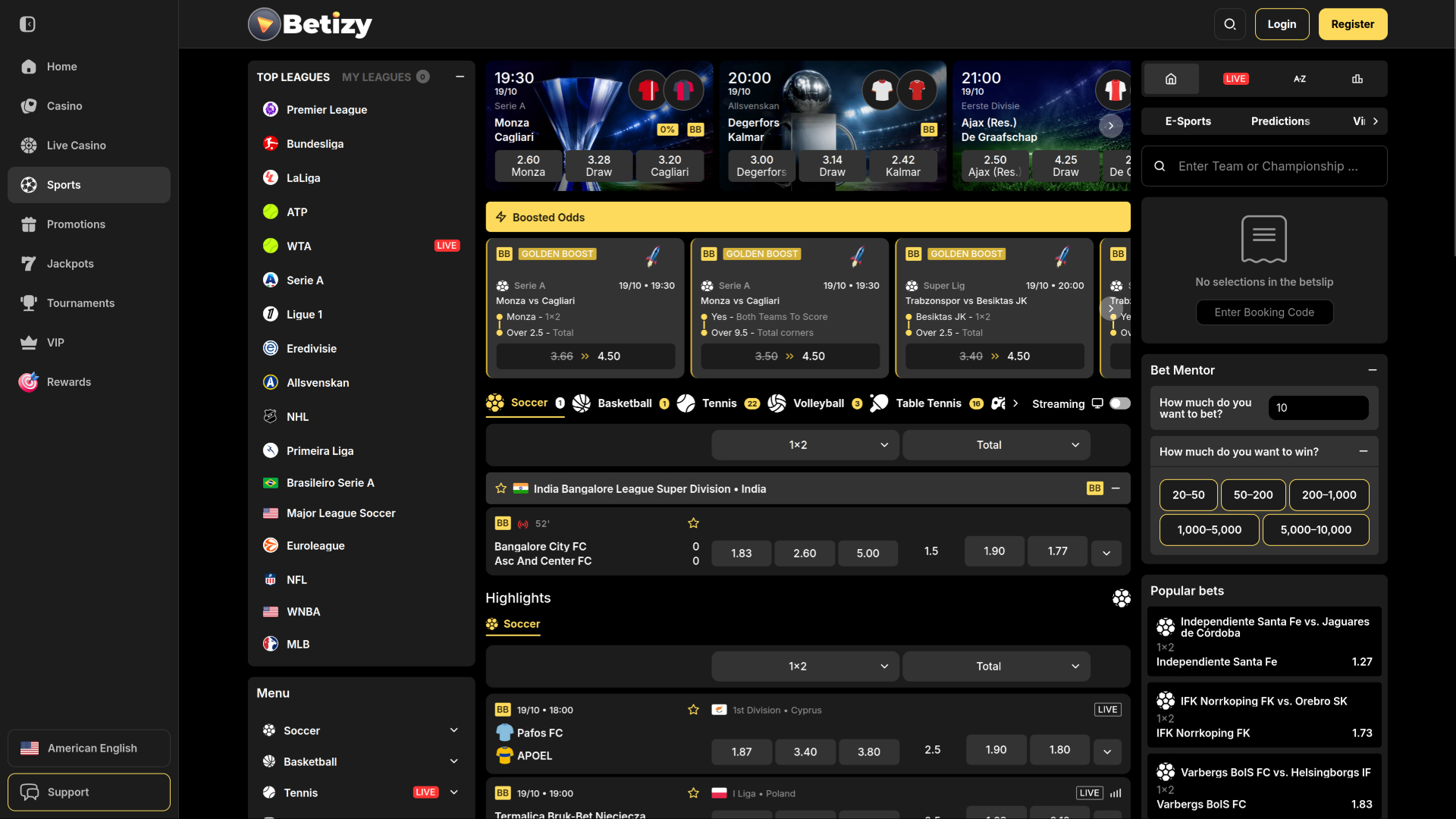Collapse the Bet Mentor panel

pos(1373,370)
